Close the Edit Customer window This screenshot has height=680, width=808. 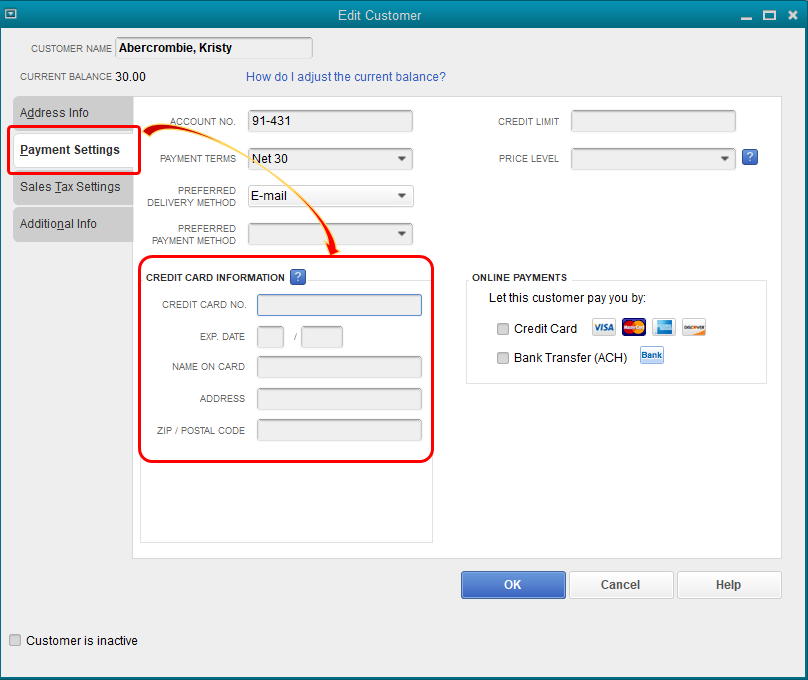pos(793,15)
